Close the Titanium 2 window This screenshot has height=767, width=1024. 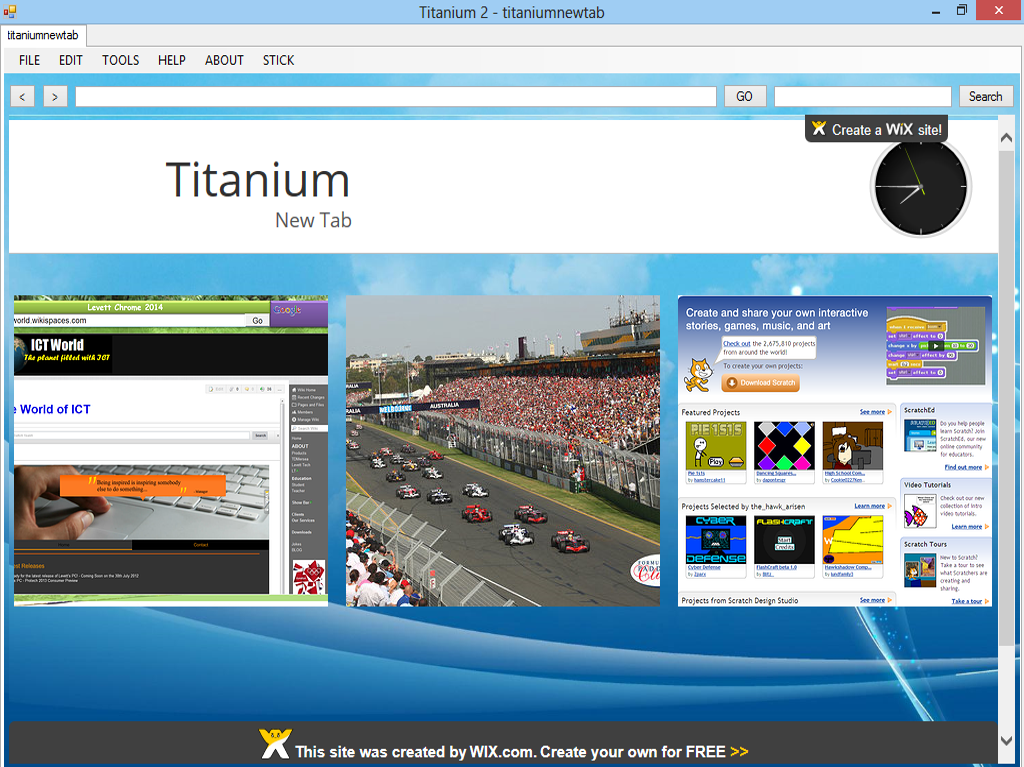coord(999,10)
